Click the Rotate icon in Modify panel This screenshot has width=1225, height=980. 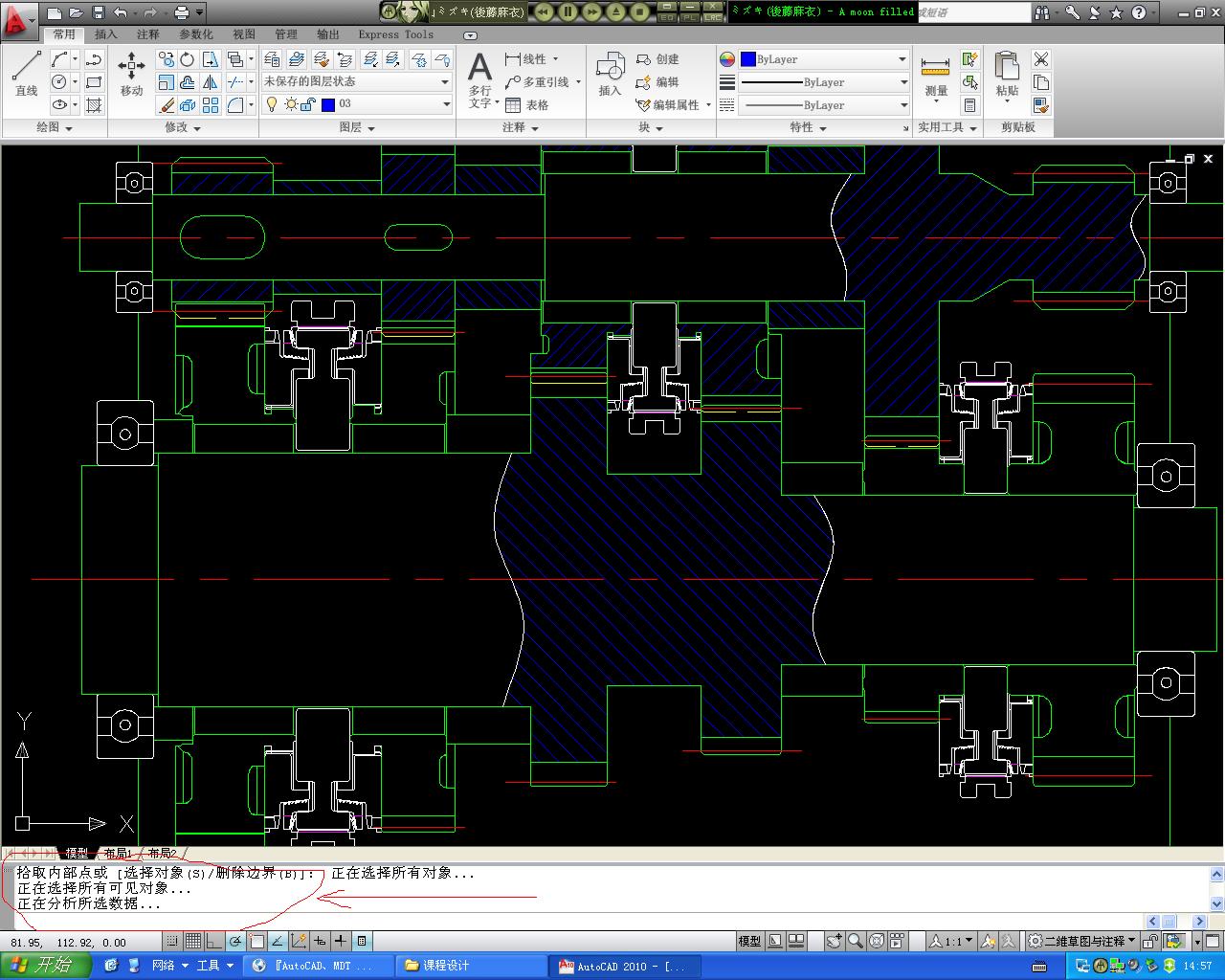tap(188, 59)
